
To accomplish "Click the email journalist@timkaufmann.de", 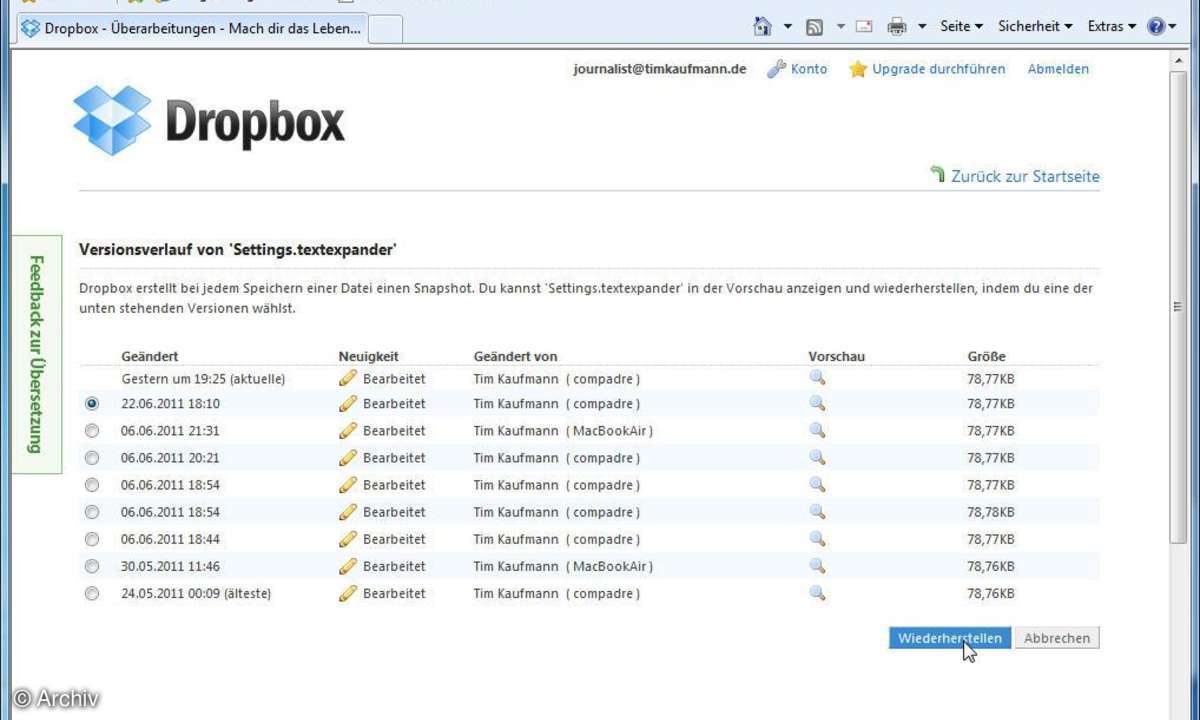I will coord(660,69).
